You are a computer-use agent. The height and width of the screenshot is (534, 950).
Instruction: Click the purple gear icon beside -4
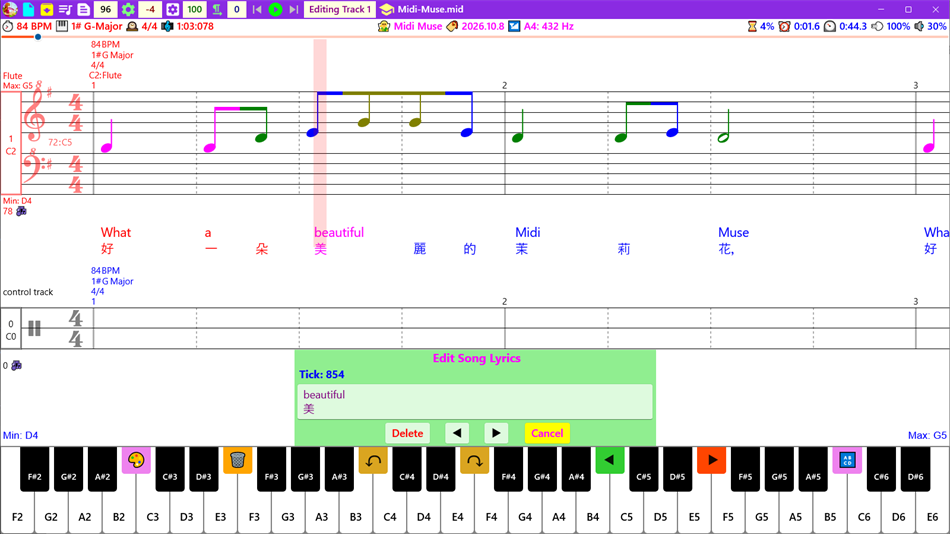[172, 9]
